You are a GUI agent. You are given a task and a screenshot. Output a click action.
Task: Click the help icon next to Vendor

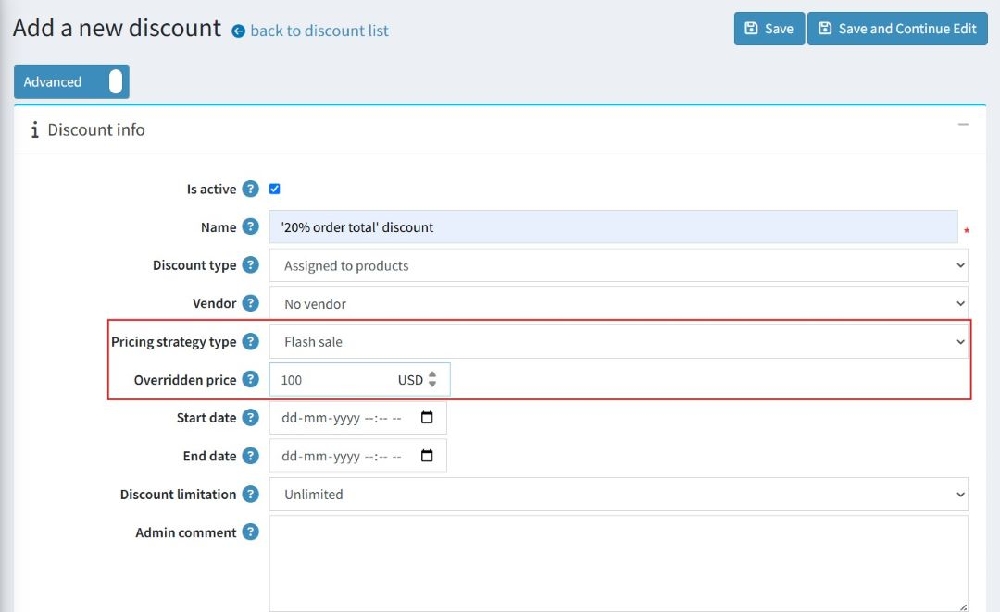click(x=251, y=303)
